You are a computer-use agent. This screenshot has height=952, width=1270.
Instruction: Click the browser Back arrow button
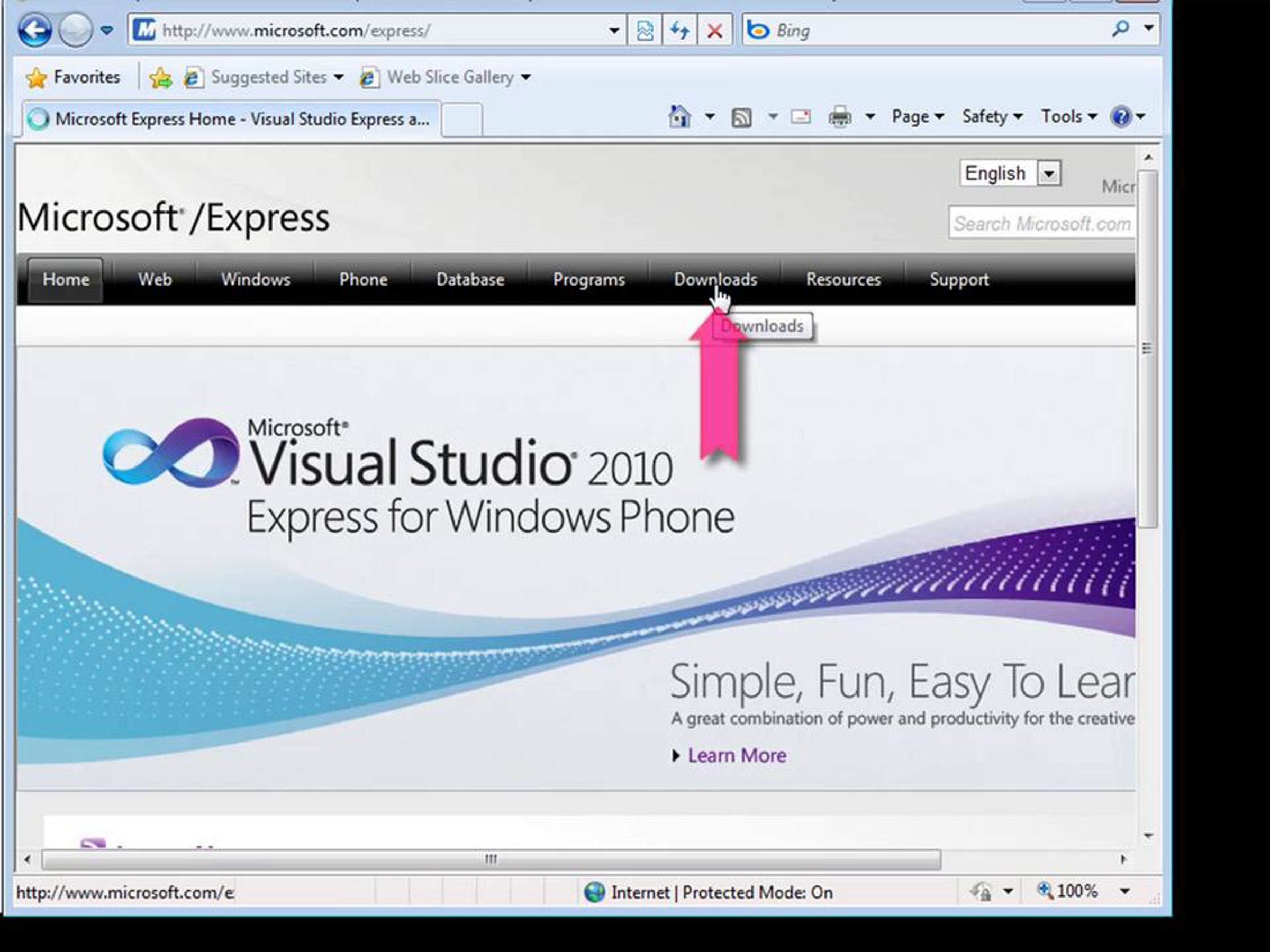pos(35,30)
